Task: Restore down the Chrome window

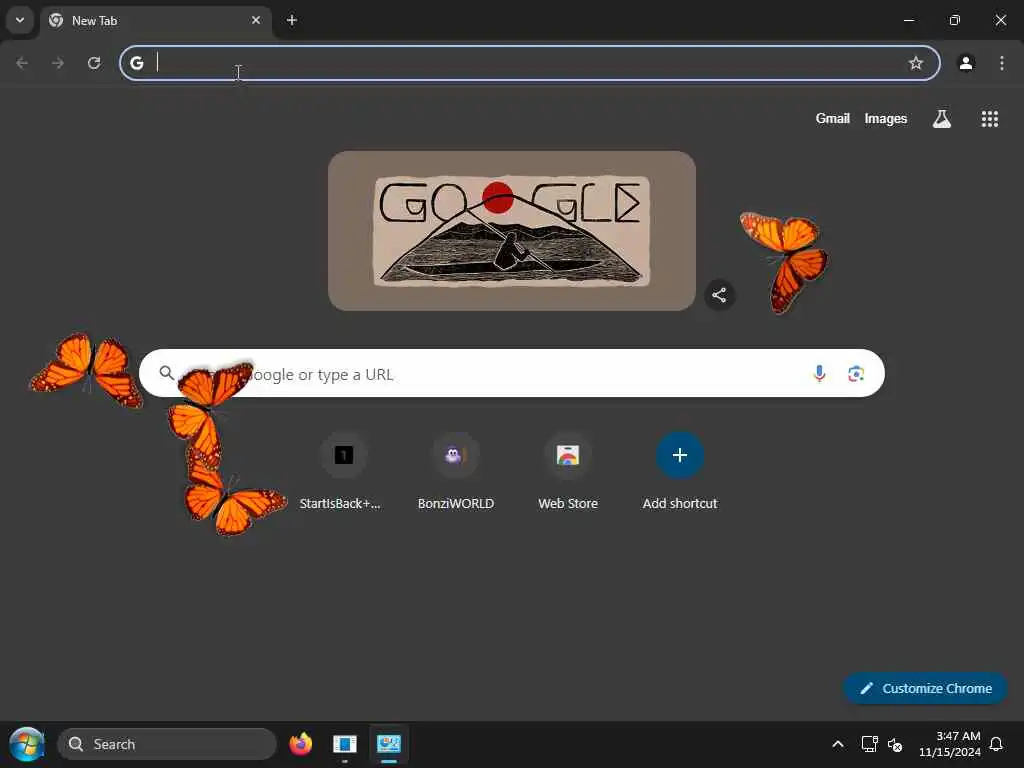Action: pyautogui.click(x=954, y=20)
